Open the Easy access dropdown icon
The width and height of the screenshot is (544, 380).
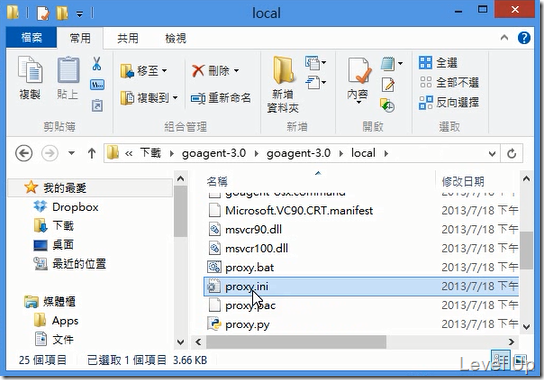[315, 83]
